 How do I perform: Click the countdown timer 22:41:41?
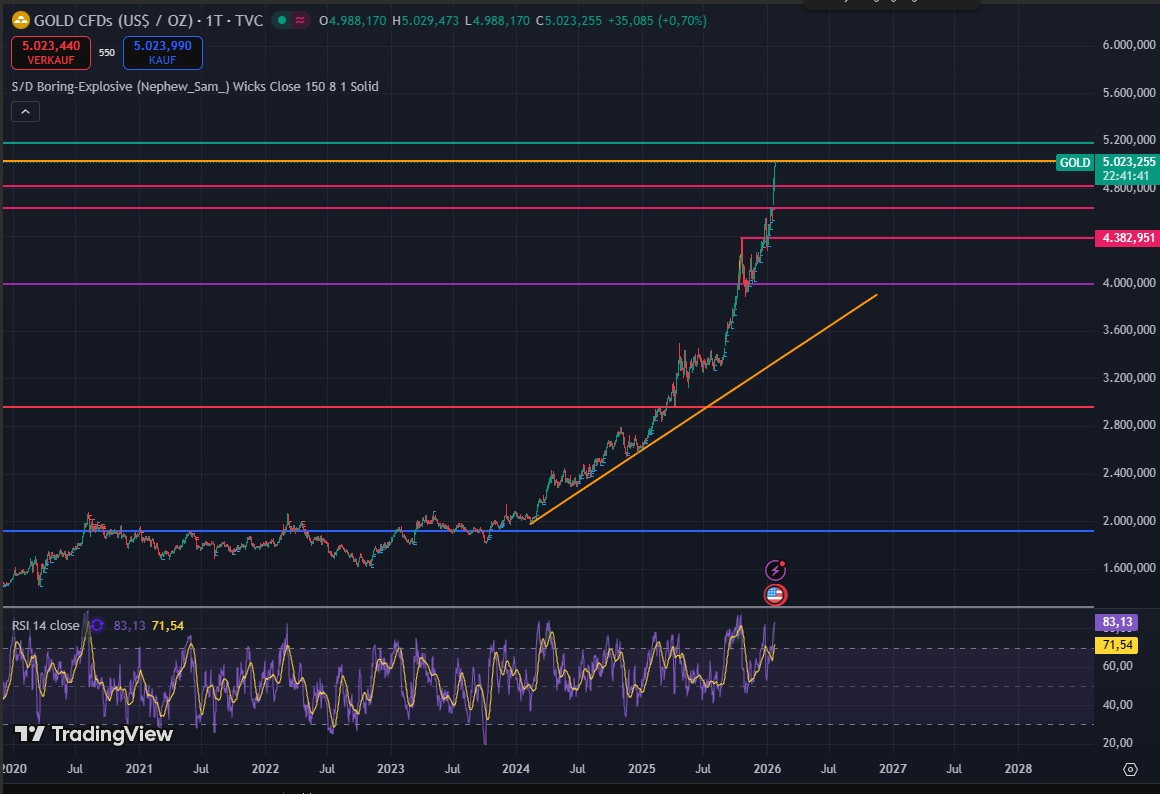click(1125, 176)
